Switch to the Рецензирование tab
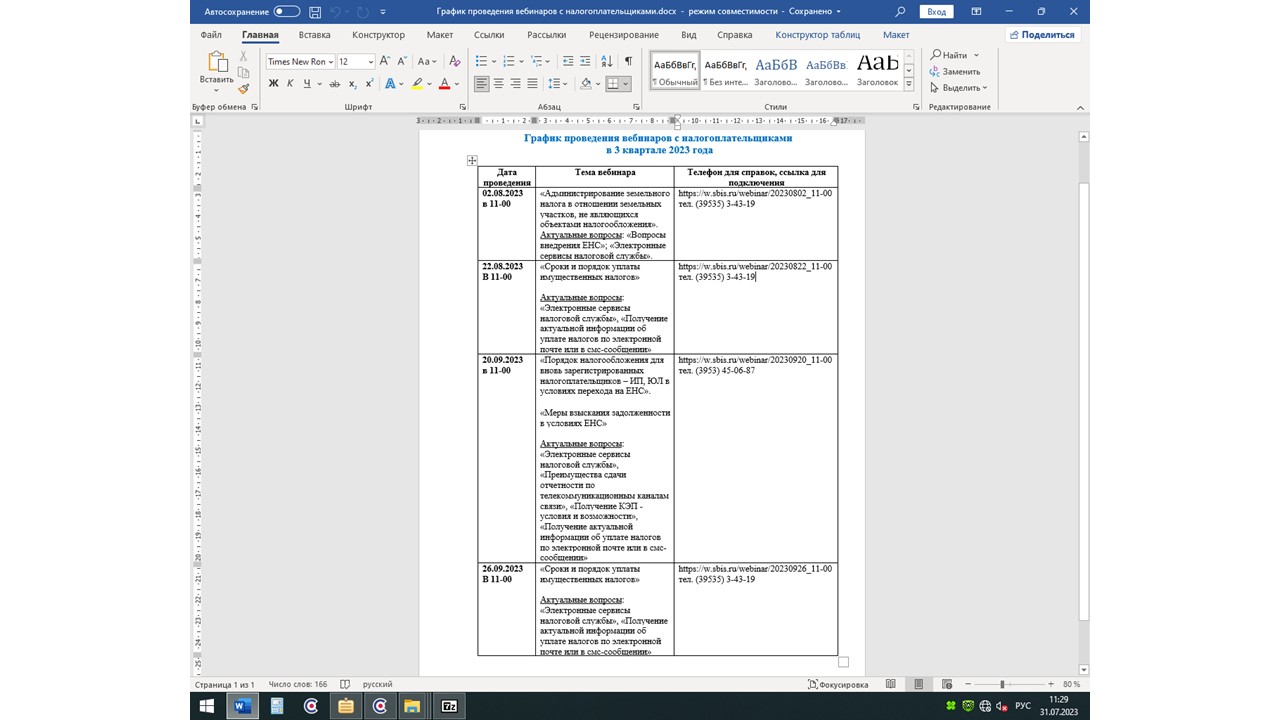 pos(624,35)
